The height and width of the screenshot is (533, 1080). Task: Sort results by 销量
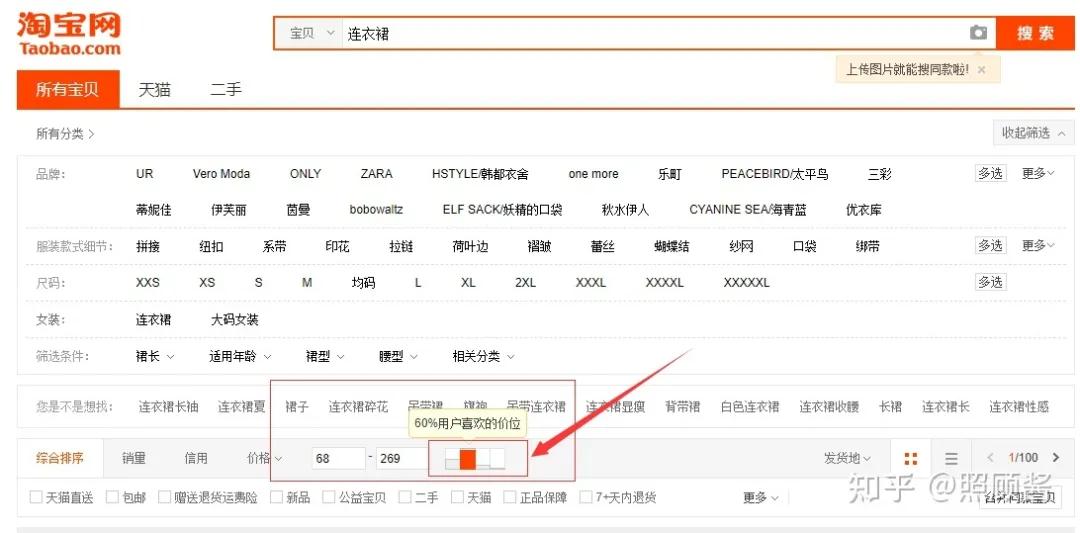point(134,458)
